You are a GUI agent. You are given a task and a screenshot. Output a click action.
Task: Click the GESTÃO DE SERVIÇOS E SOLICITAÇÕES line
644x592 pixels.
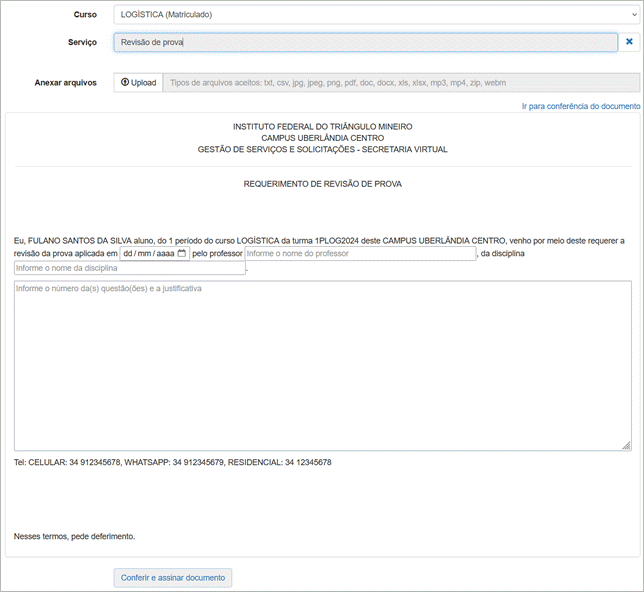(322, 150)
